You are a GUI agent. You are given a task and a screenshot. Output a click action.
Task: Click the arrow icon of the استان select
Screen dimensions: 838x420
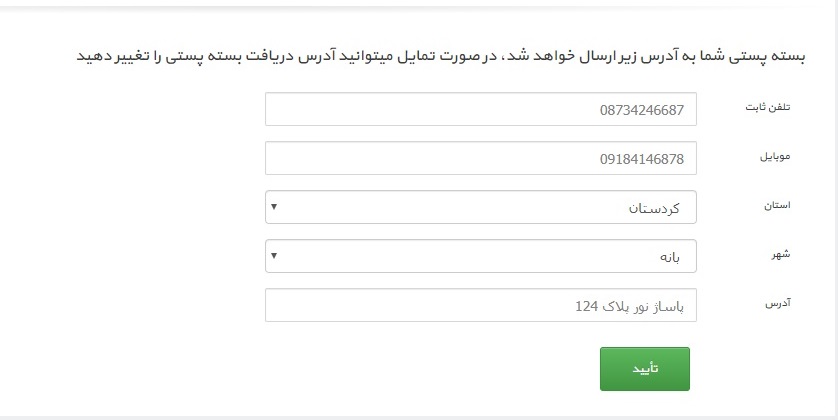coord(274,206)
